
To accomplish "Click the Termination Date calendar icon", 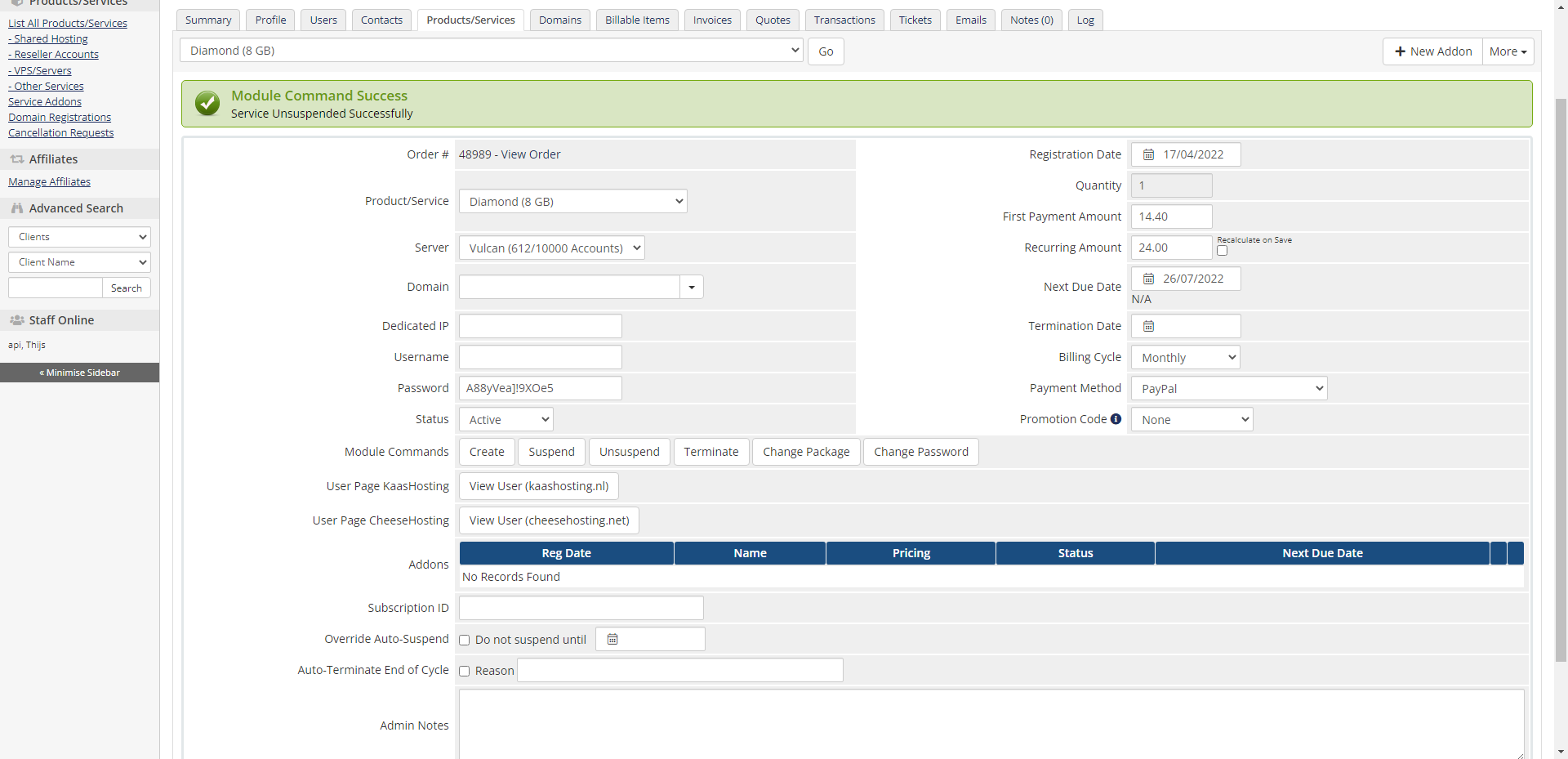I will pos(1148,326).
